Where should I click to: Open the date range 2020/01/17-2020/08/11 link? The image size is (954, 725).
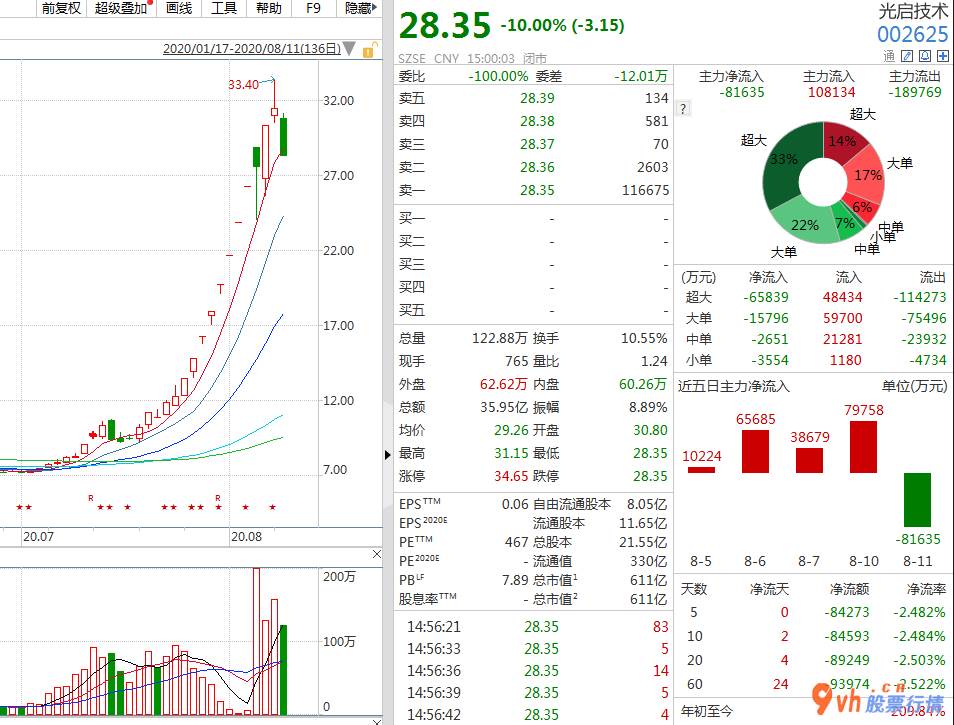pos(251,49)
